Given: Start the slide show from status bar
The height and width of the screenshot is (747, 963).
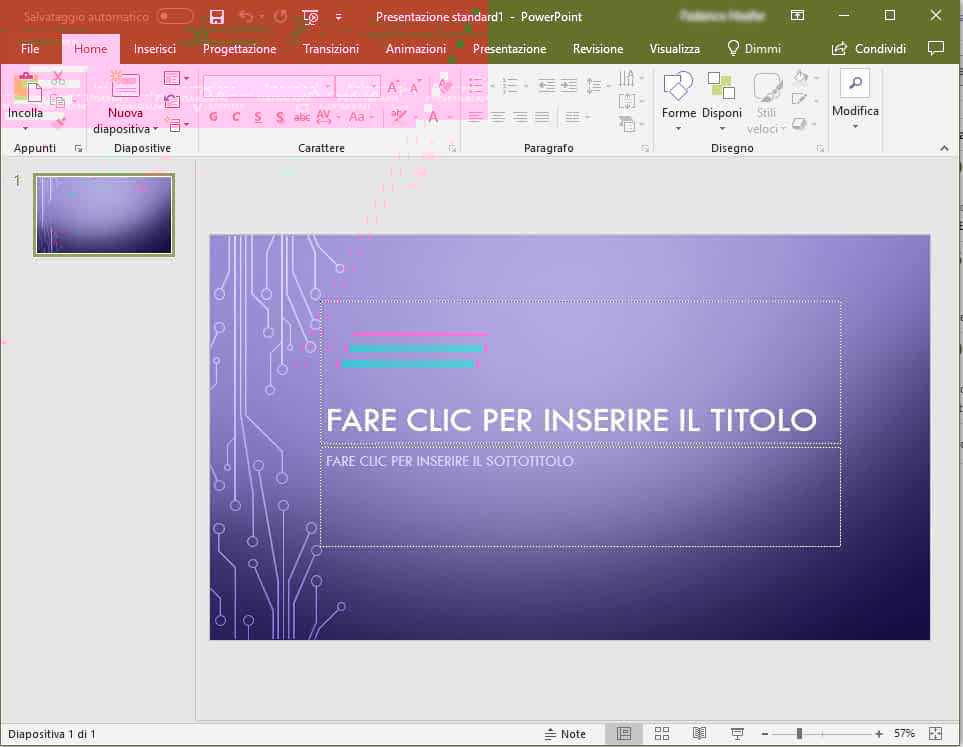Looking at the screenshot, I should tap(737, 733).
